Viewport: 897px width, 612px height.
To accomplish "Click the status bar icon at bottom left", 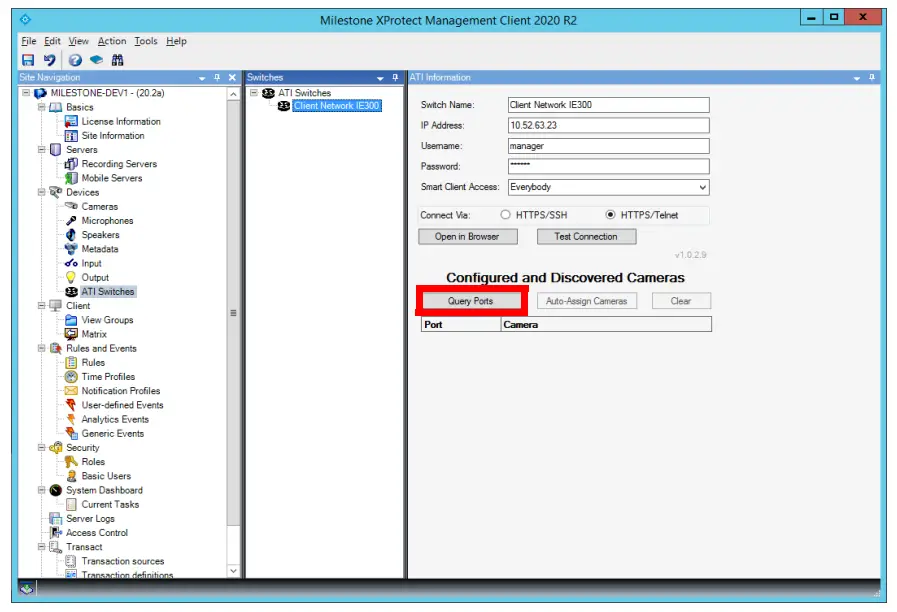I will point(26,587).
